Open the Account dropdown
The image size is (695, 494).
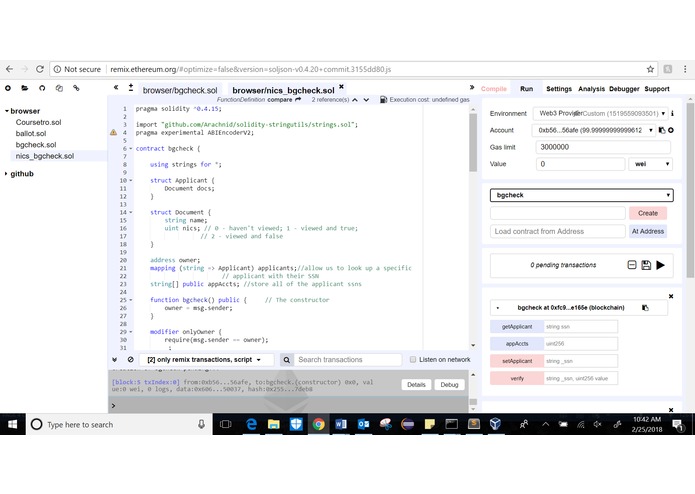coord(593,130)
